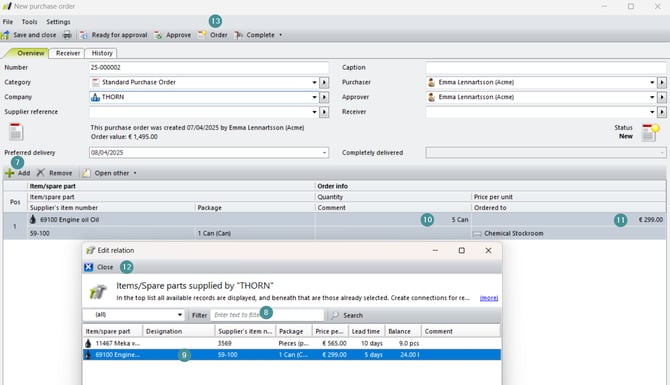
Task: Close the Edit relation dialog via Close button
Action: pyautogui.click(x=99, y=267)
